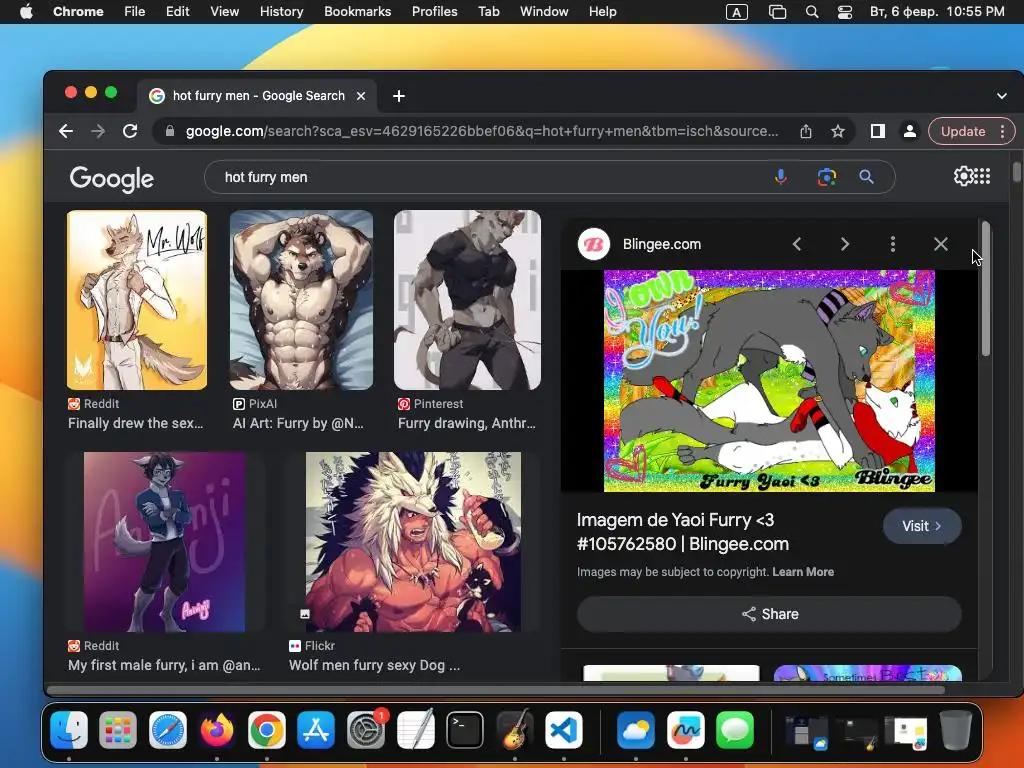Open the 'Imagem de Yaoi Furry <3' title link
1024x768 pixels.
682,532
